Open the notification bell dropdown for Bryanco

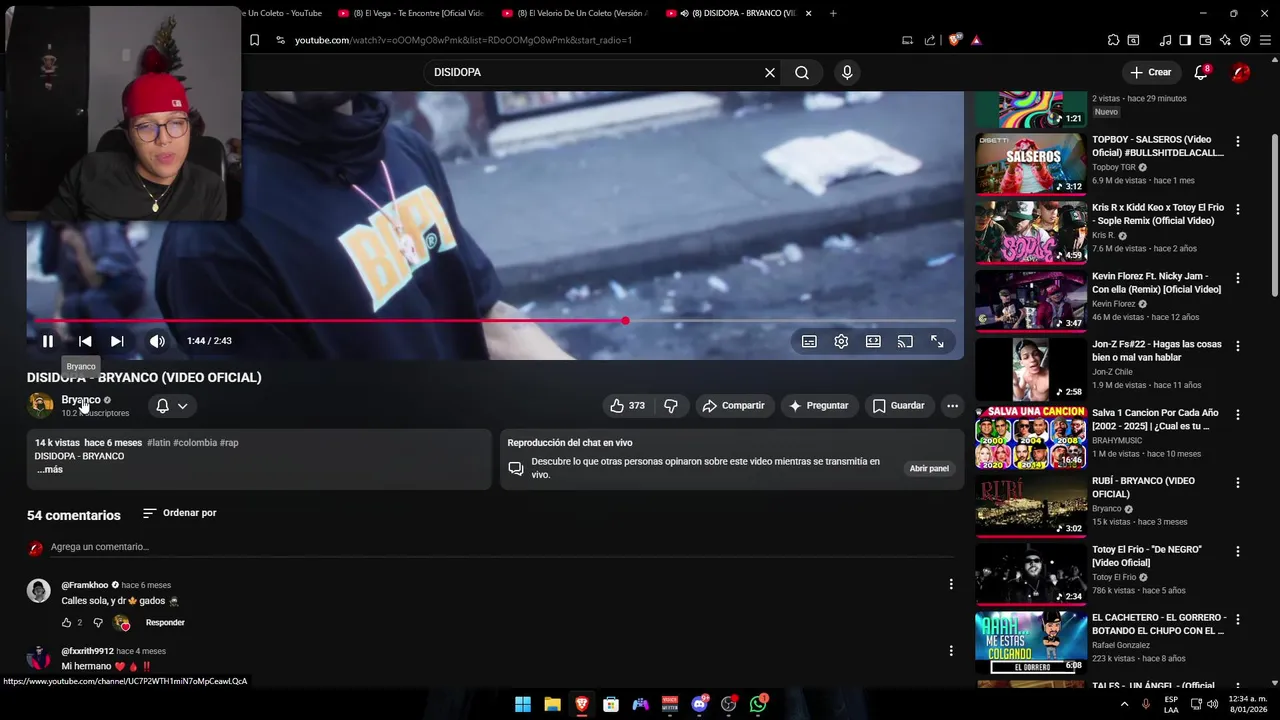[171, 405]
